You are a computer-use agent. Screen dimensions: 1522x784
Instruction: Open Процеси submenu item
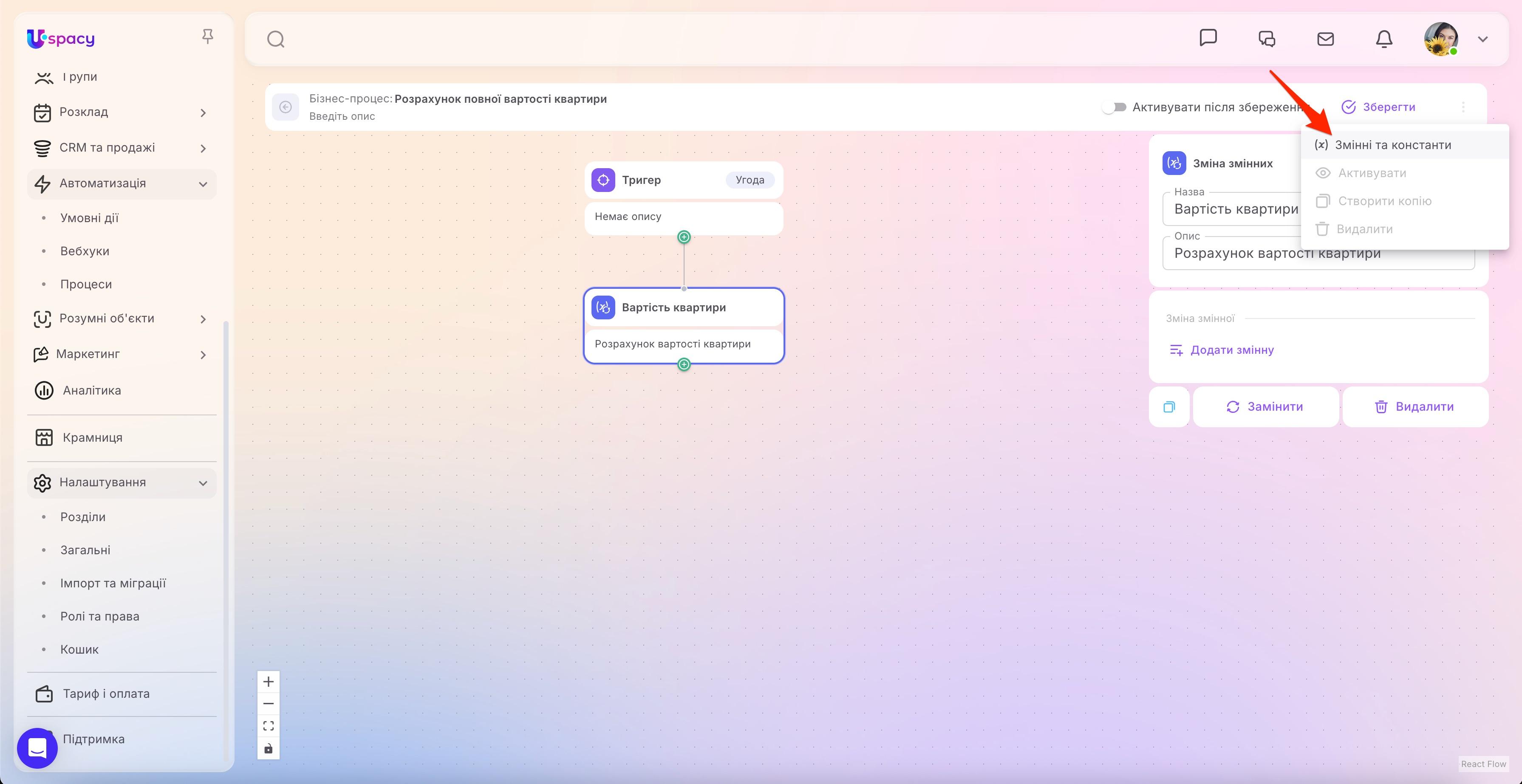(86, 284)
